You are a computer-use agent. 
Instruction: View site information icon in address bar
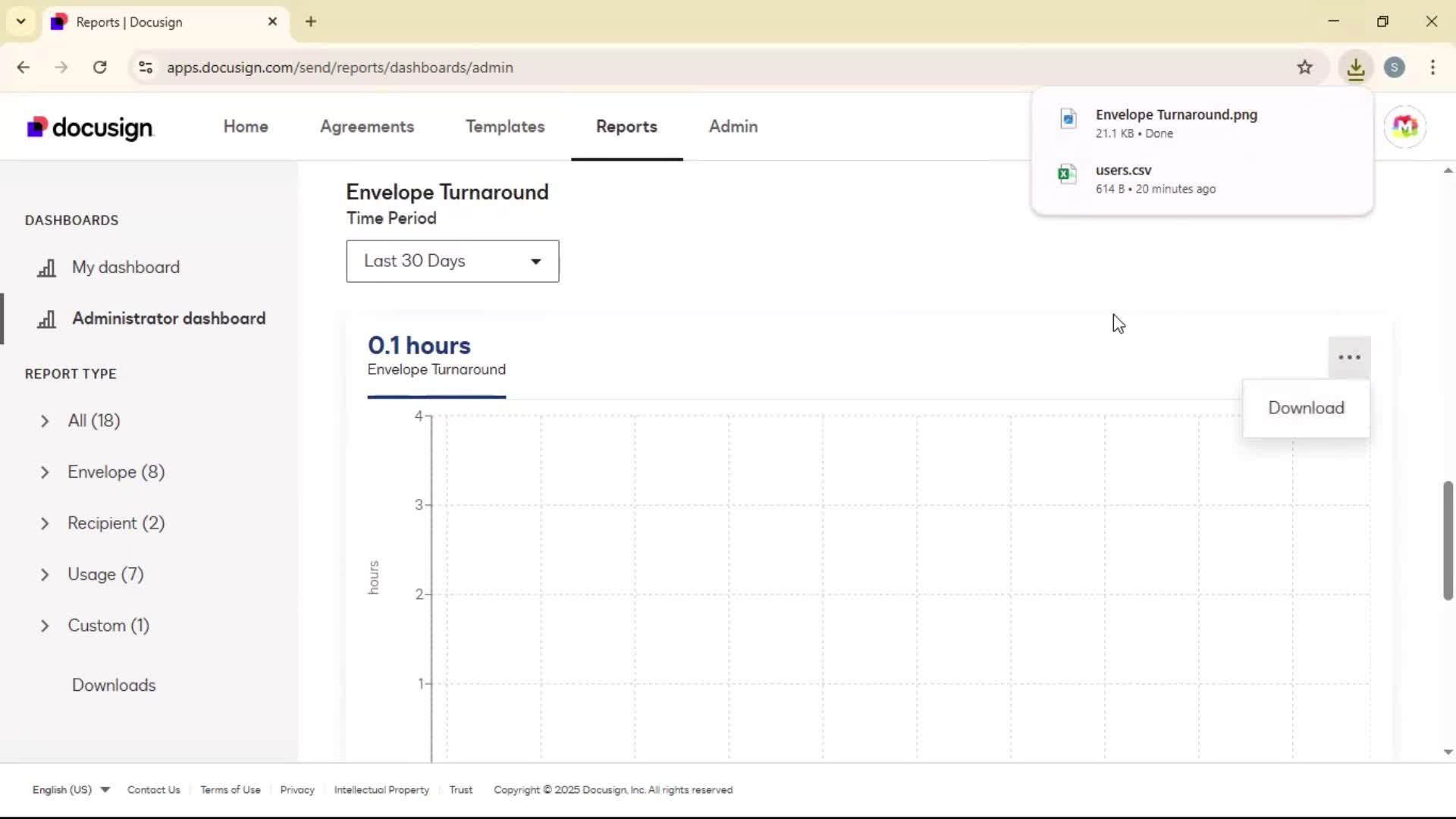pos(146,67)
